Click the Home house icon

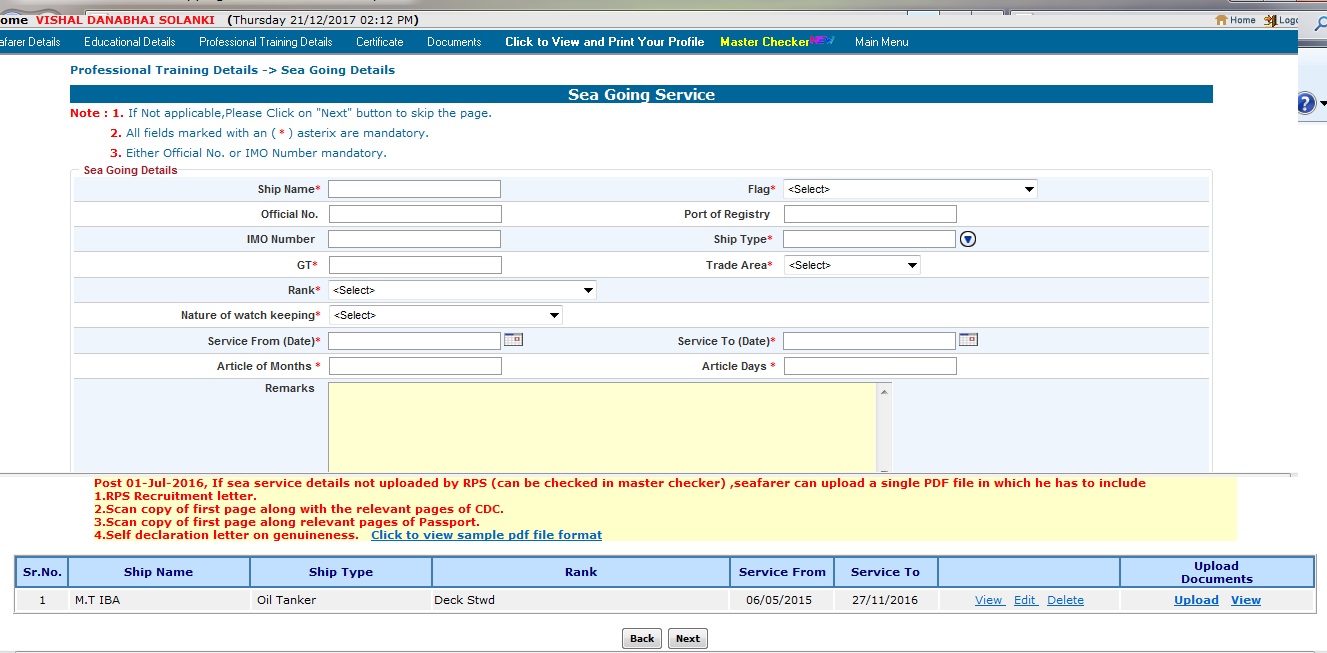point(1221,20)
